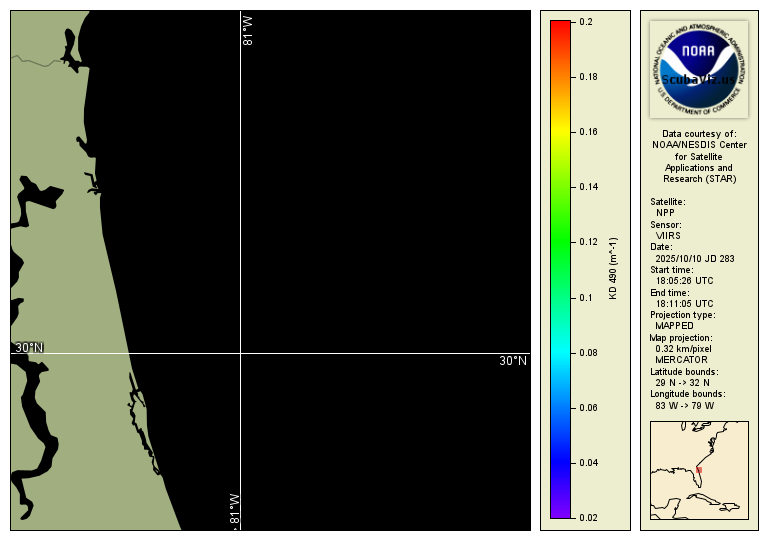Click the 0.2 label on the color scale
This screenshot has height=540, width=768.
[587, 21]
